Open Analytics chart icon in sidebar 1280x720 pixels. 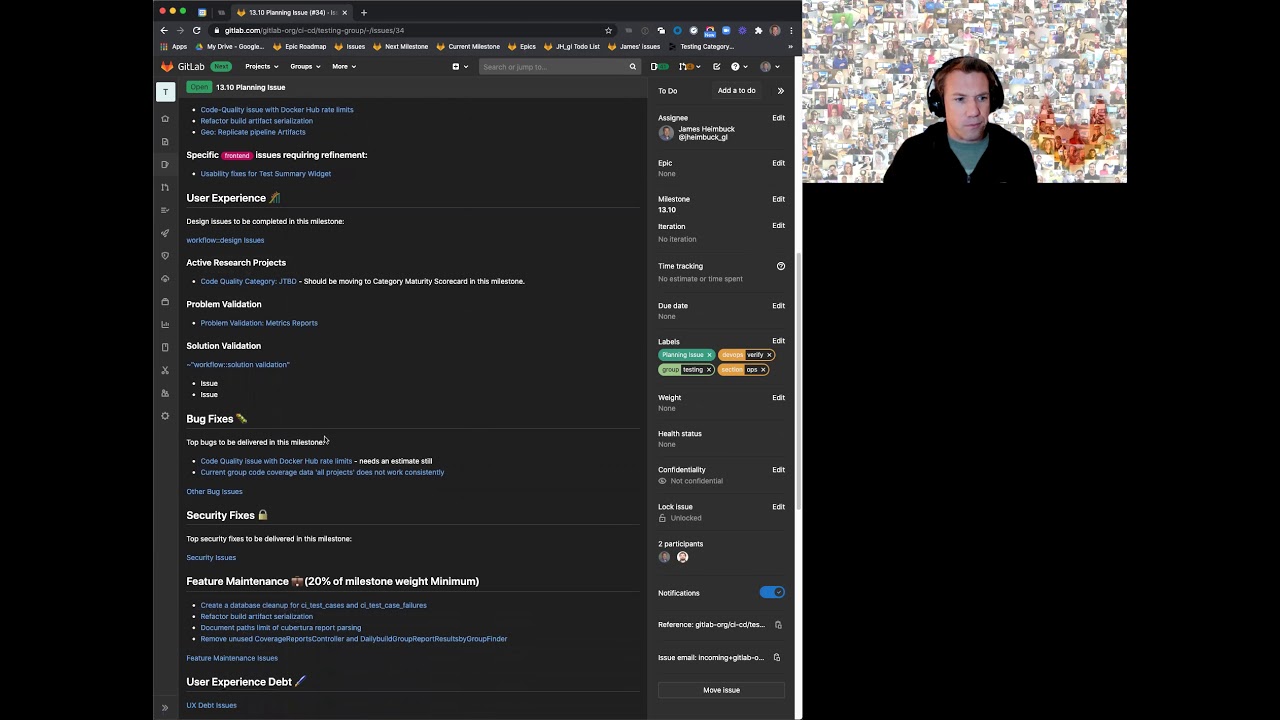165,324
